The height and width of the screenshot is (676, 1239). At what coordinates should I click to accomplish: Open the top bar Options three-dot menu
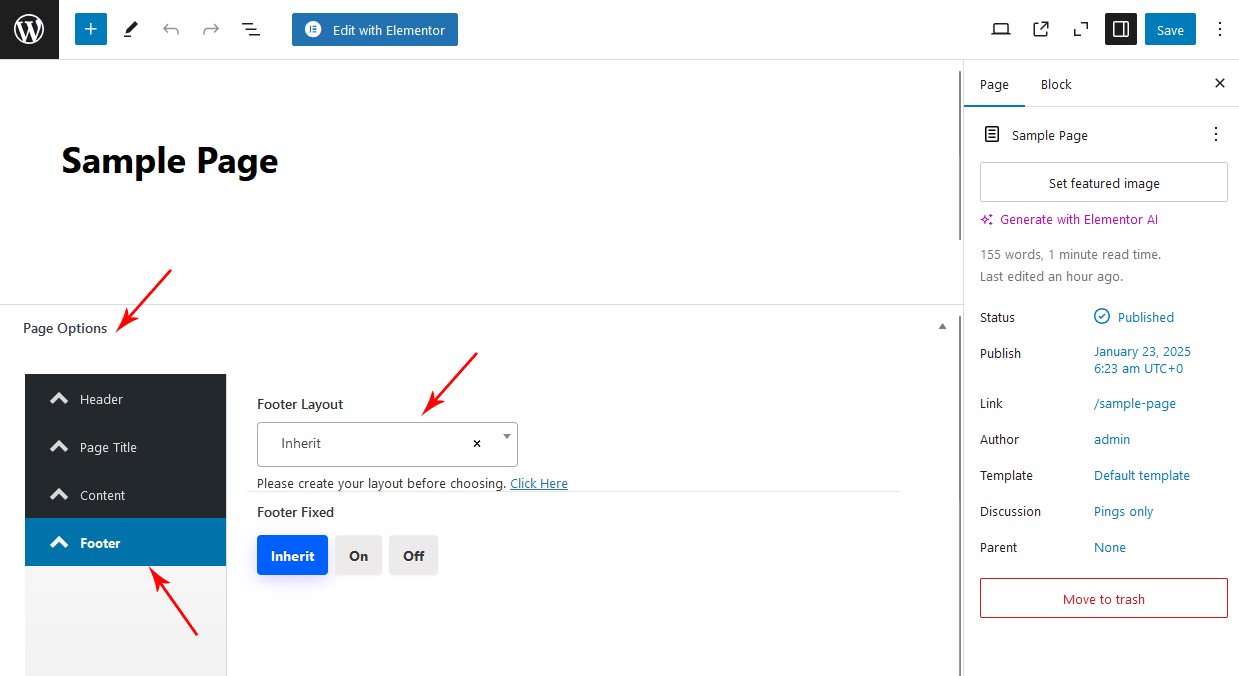(x=1219, y=29)
